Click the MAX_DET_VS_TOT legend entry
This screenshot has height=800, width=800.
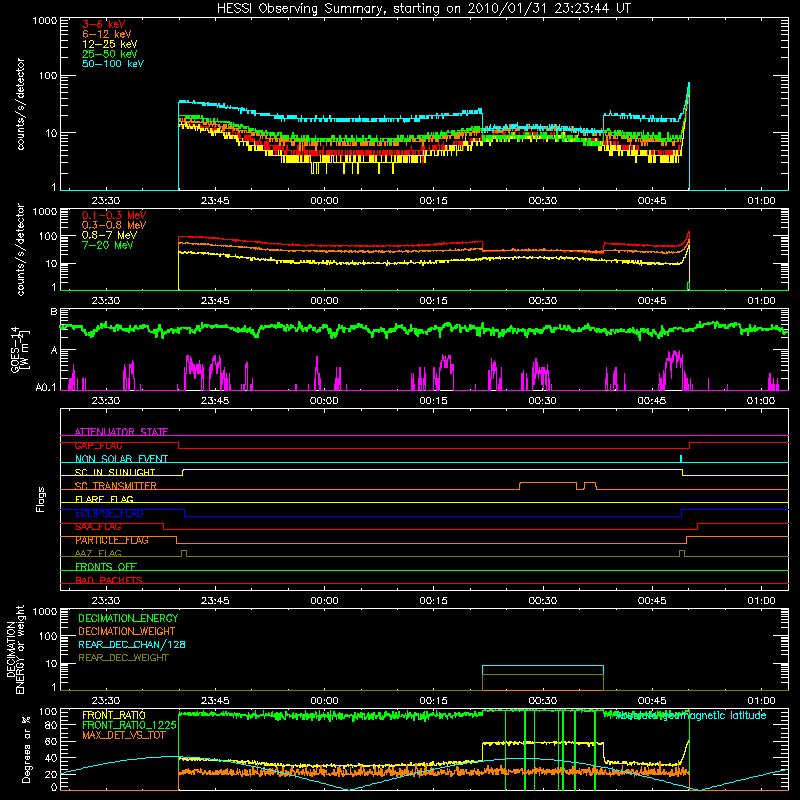123,735
